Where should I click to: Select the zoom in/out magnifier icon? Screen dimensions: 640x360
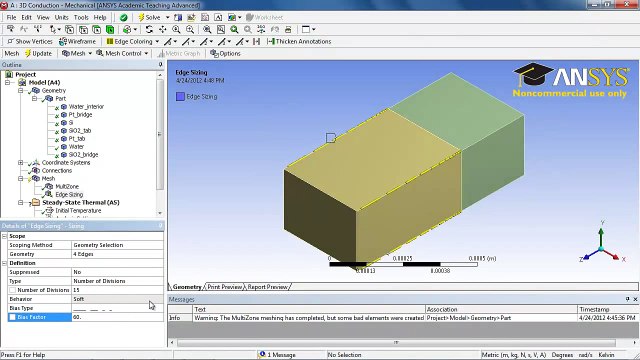[176, 29]
